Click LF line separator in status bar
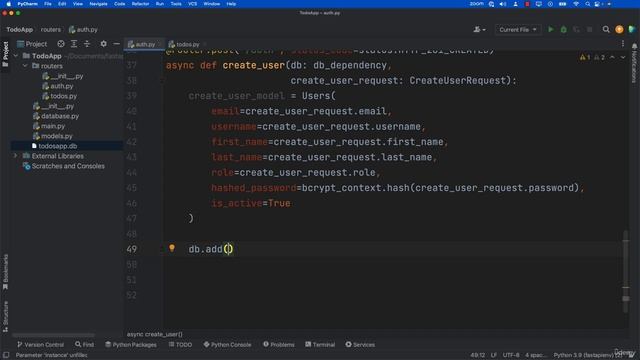This screenshot has height=360, width=640. (493, 355)
